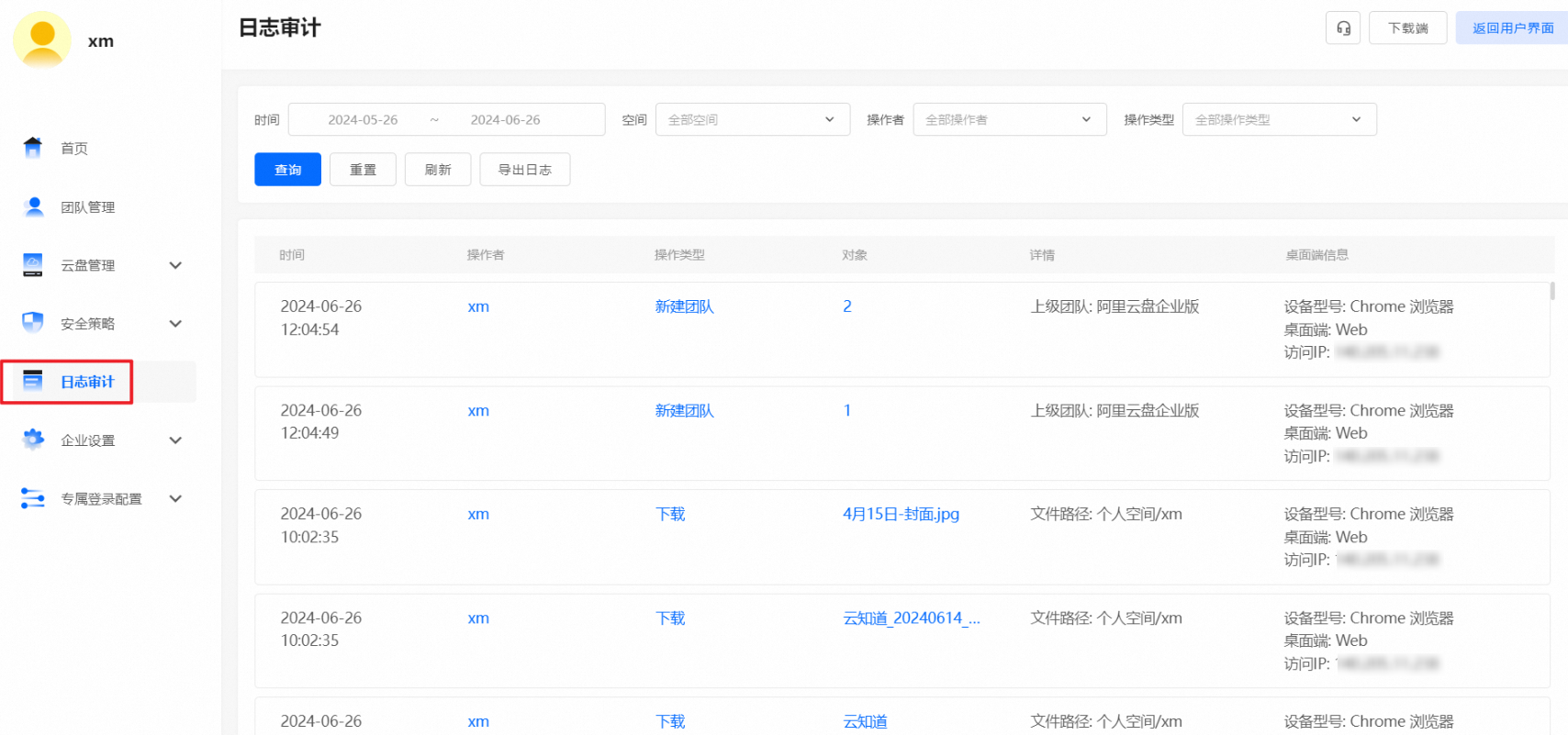Click the 日志审计 page title
The image size is (1568, 735).
click(280, 28)
